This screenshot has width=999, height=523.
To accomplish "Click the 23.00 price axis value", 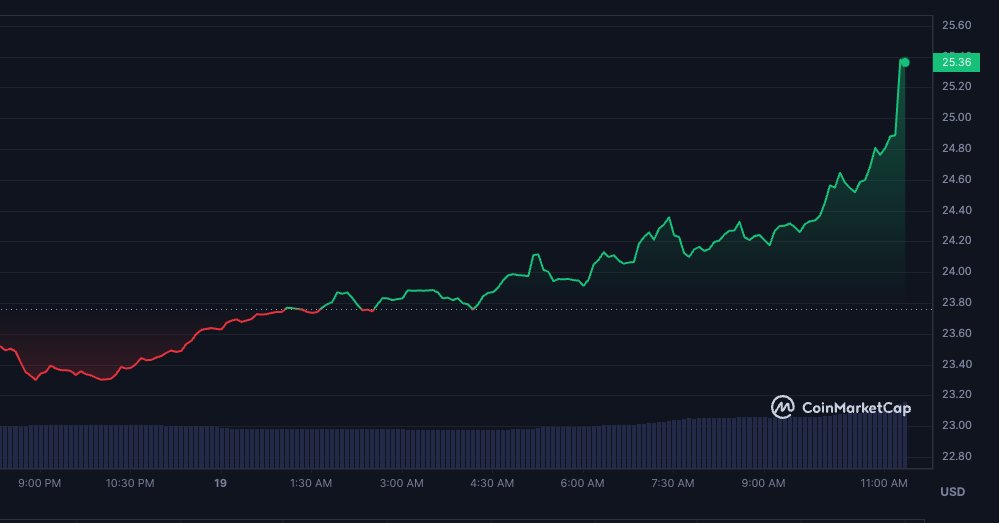I will click(956, 426).
